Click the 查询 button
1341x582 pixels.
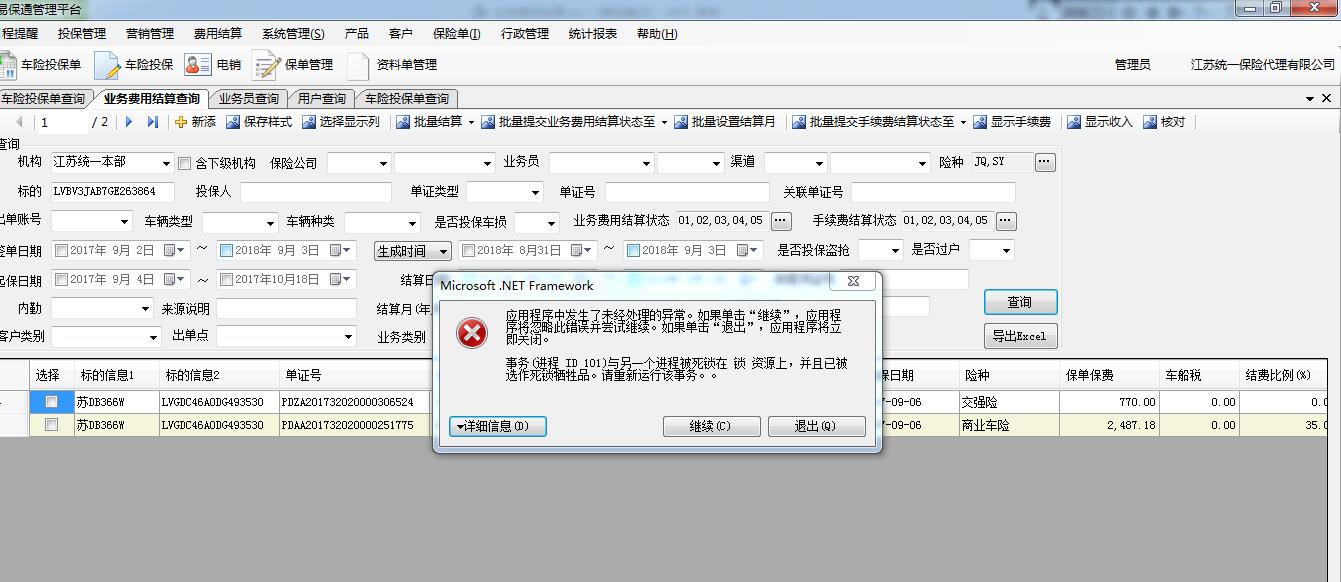(1020, 302)
